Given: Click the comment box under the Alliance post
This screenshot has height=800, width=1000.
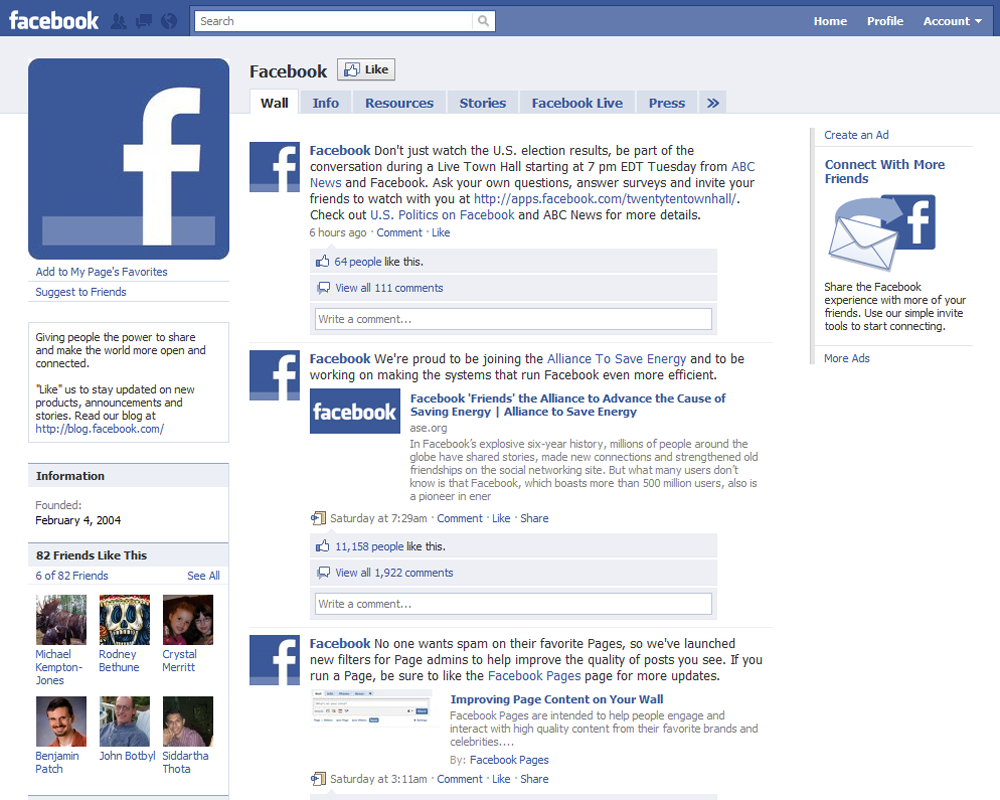Looking at the screenshot, I should coord(513,604).
